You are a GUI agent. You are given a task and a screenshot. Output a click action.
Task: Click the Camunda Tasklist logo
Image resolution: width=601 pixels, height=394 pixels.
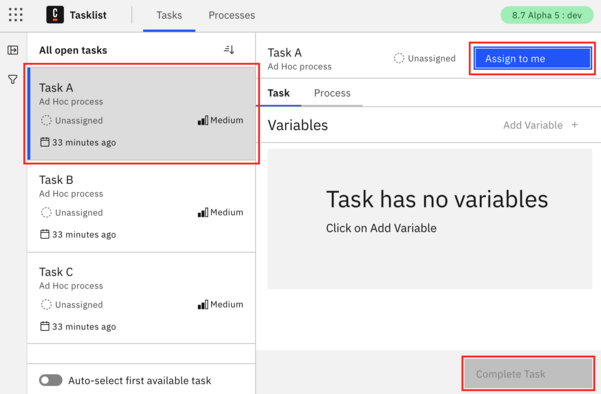tap(55, 15)
